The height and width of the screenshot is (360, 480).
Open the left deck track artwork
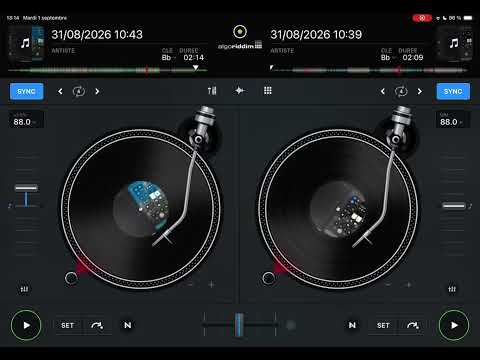(x=26, y=43)
